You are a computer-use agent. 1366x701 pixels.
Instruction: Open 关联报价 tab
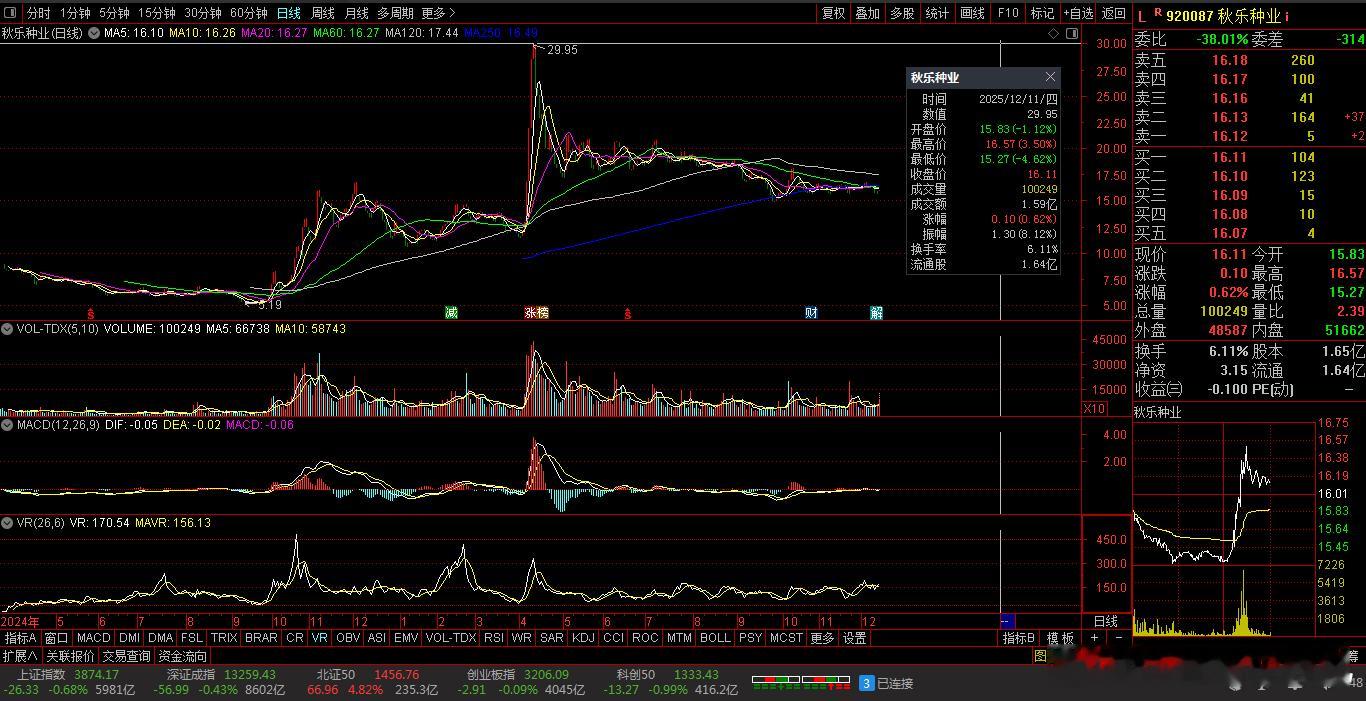pos(70,656)
